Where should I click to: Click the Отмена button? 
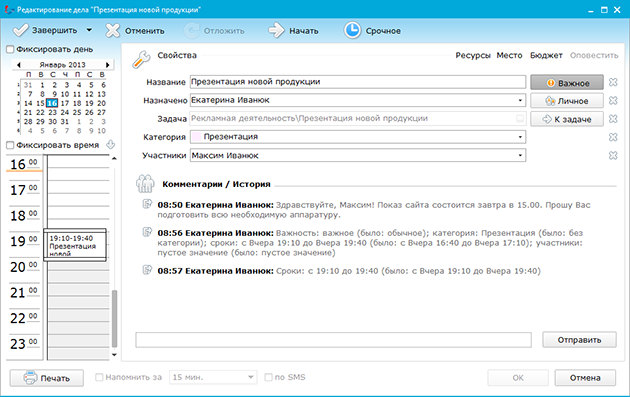(585, 378)
